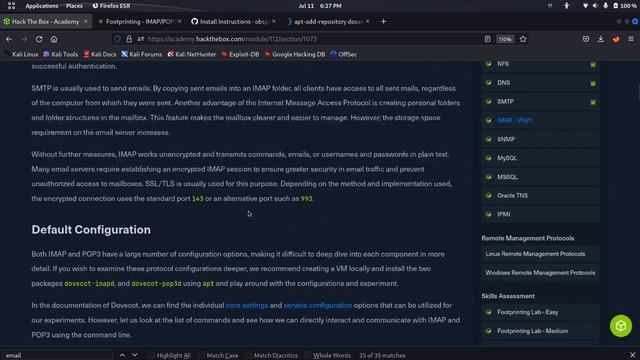Open the Exploit-DB bookmark
640x360 pixels.
point(240,54)
